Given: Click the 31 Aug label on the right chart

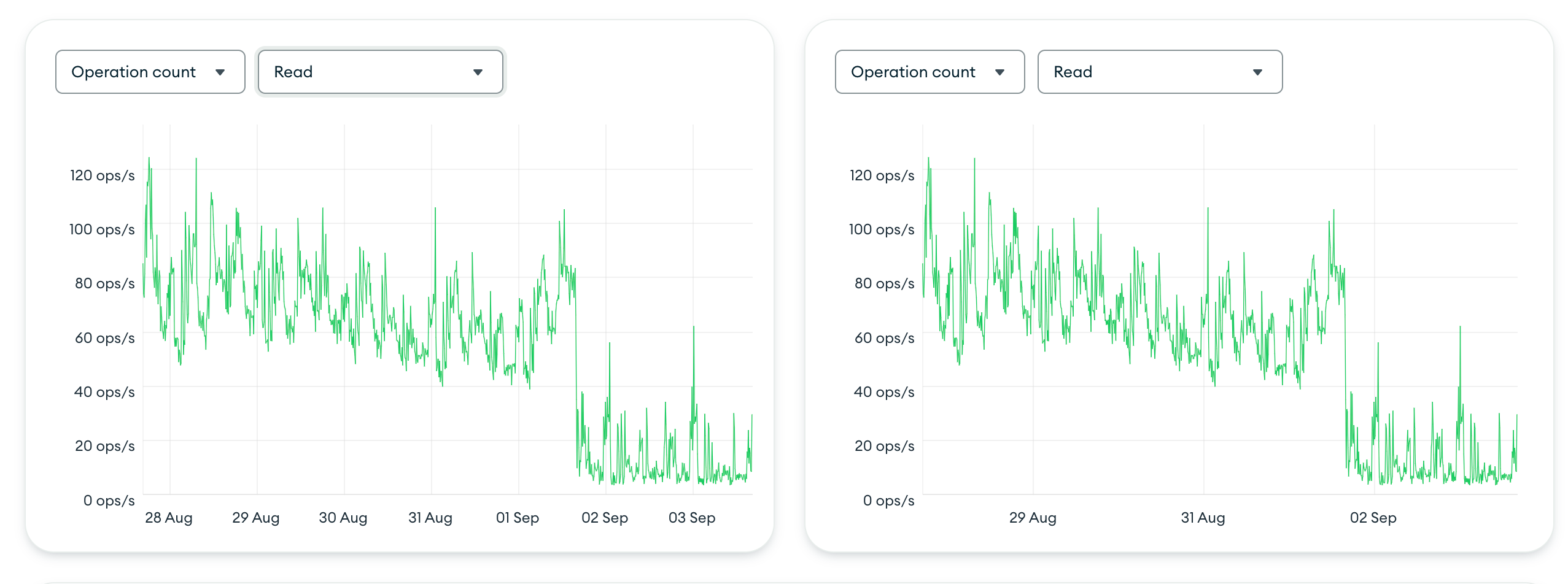Looking at the screenshot, I should coord(1203,518).
